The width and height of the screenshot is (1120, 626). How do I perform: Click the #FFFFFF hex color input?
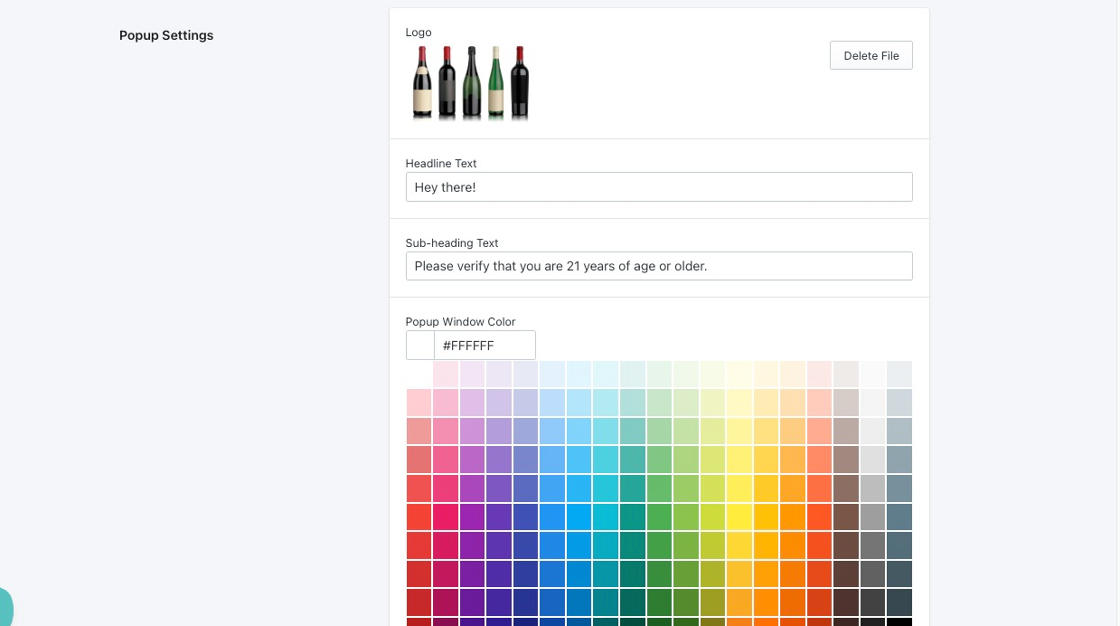[485, 345]
